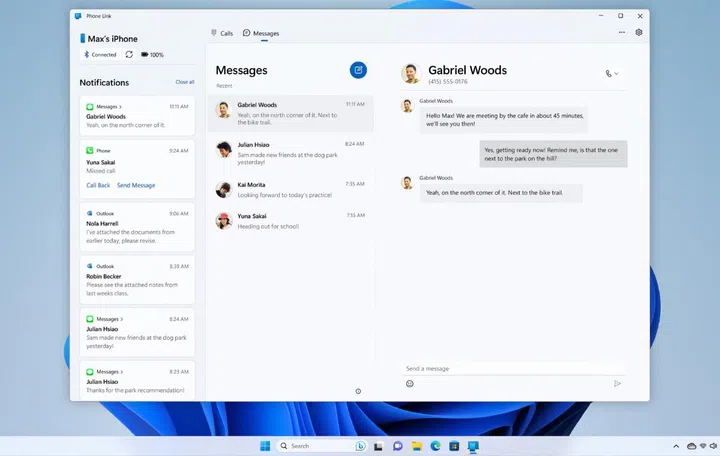720x456 pixels.
Task: Open the three-dot more options menu
Action: [x=622, y=33]
